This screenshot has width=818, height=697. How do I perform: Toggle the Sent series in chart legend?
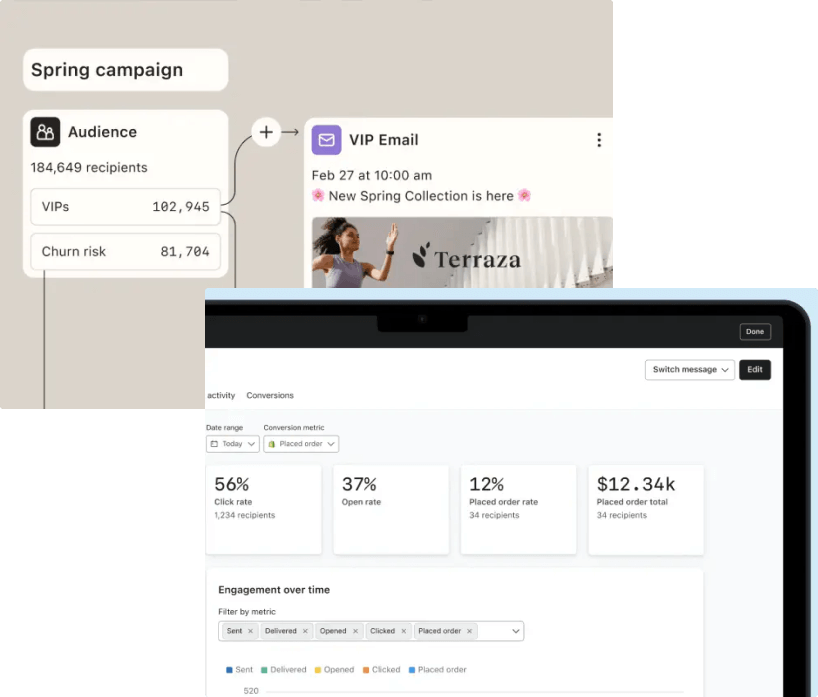pos(240,670)
